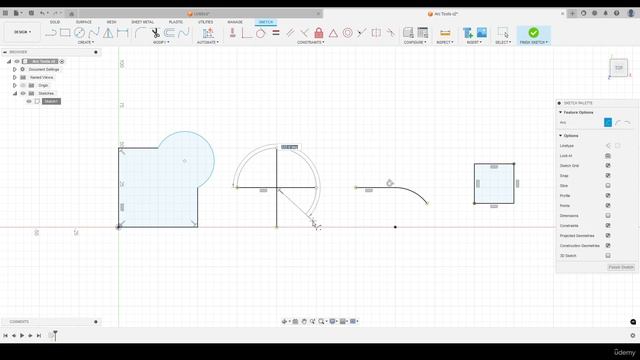This screenshot has height=360, width=640.
Task: Select the Fillet tool
Action: click(140, 33)
